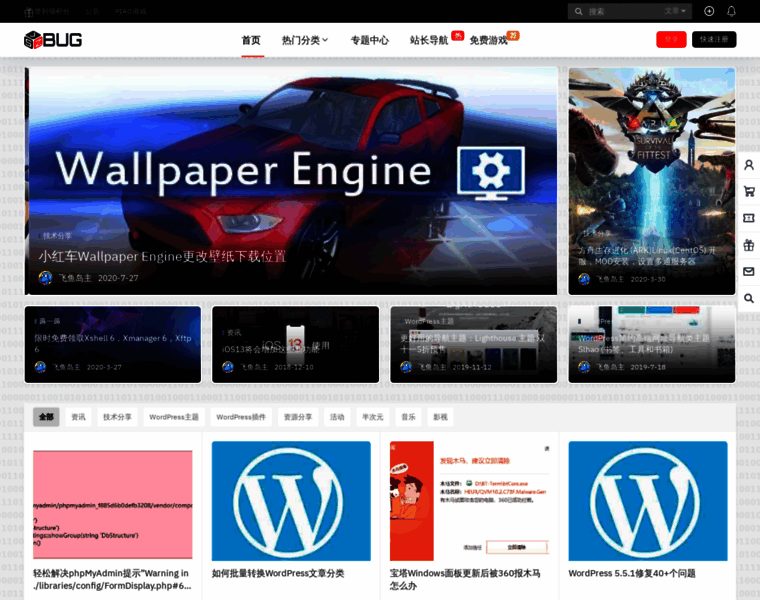
Task: Open 站长导航 nav item
Action: tap(429, 40)
